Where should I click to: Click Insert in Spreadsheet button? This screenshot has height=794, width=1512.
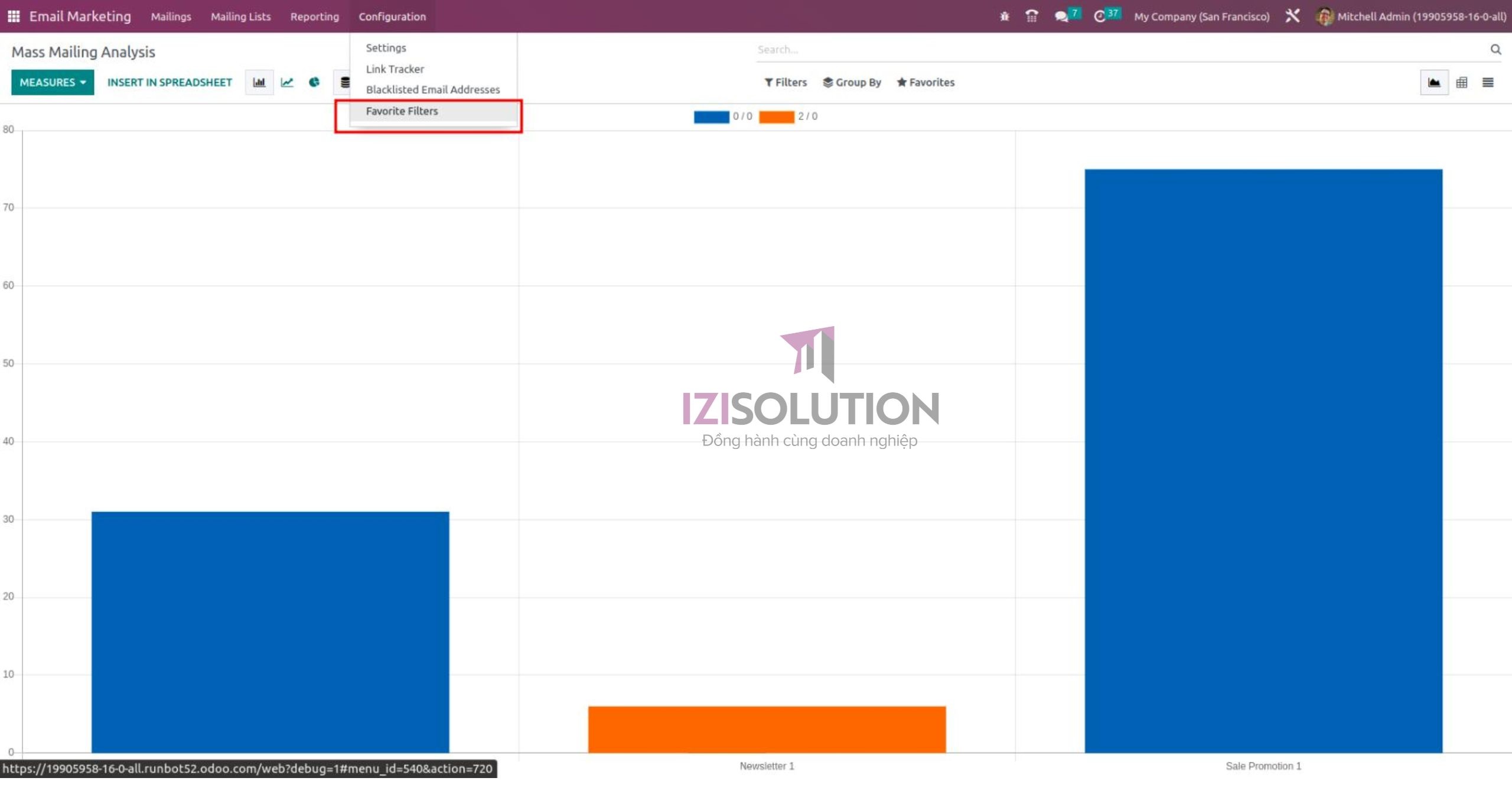tap(170, 83)
